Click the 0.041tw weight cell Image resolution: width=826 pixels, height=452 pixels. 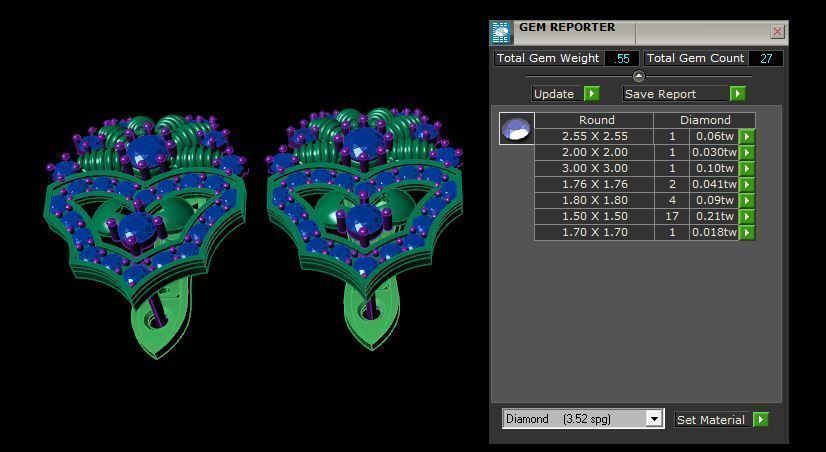coord(714,184)
